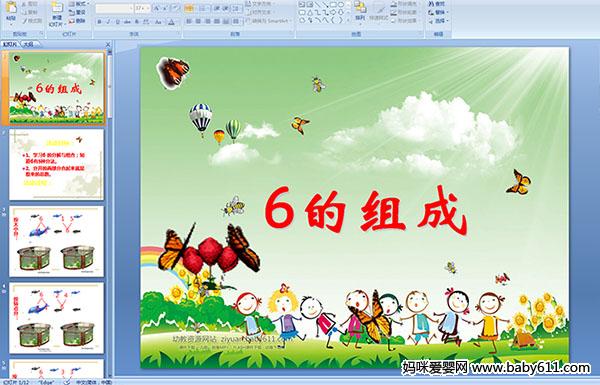
Task: Click the New Slide icon
Action: 57,14
